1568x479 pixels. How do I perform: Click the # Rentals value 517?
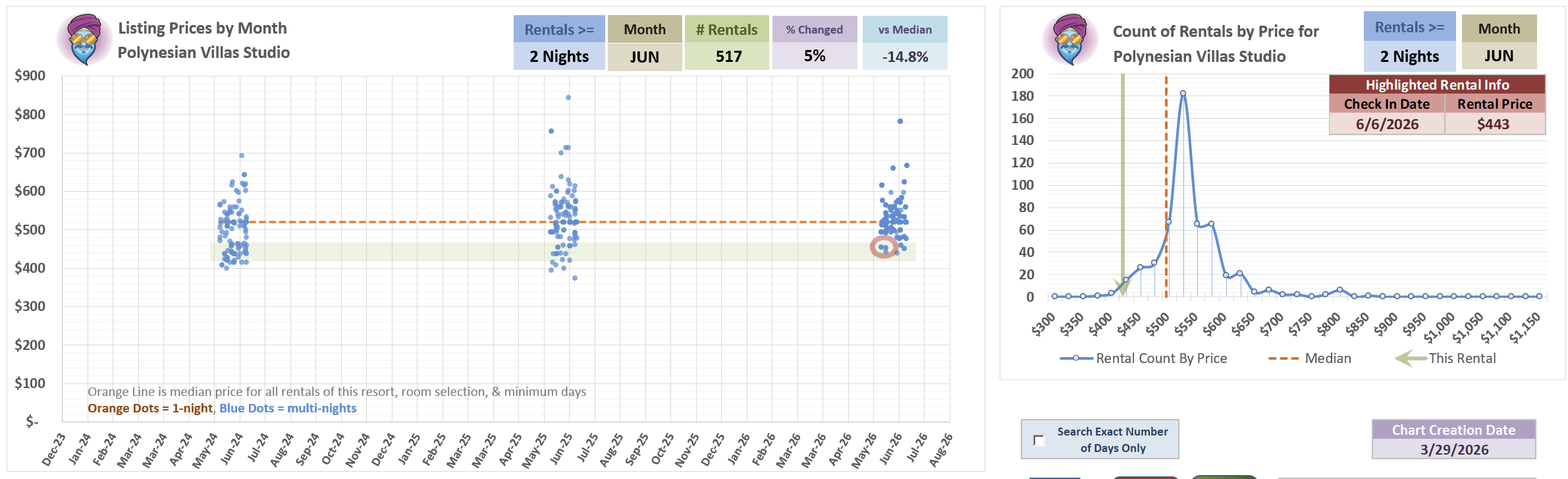click(x=728, y=57)
